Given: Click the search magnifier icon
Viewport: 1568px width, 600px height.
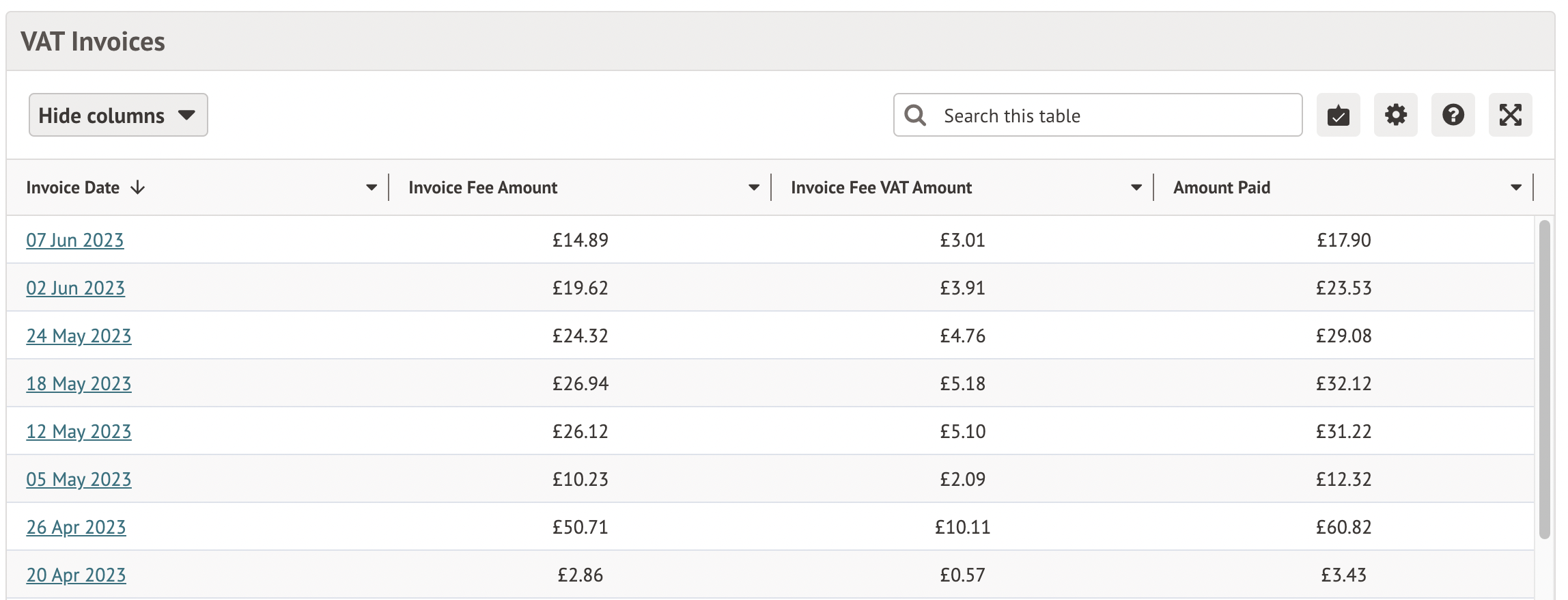Looking at the screenshot, I should [x=915, y=115].
